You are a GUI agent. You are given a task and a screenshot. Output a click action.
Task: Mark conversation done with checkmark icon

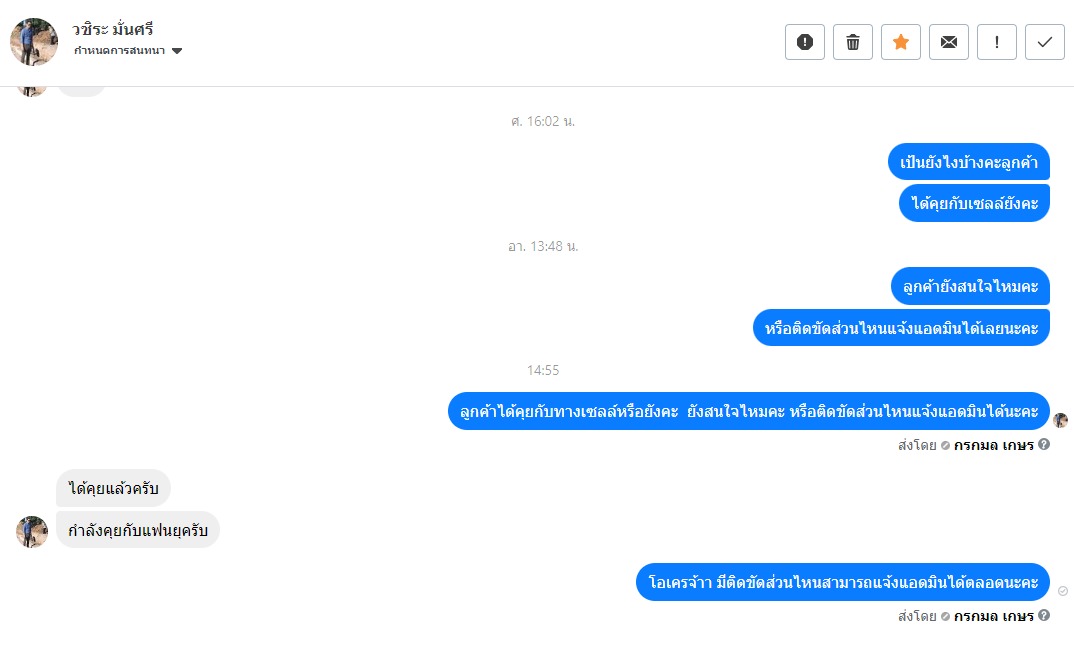pyautogui.click(x=1045, y=42)
